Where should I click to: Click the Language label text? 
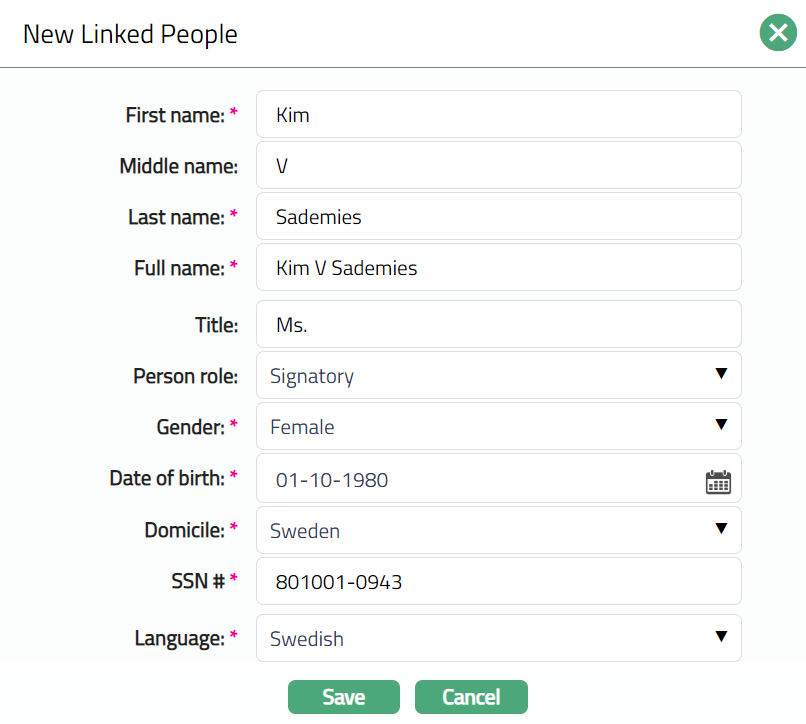(178, 638)
